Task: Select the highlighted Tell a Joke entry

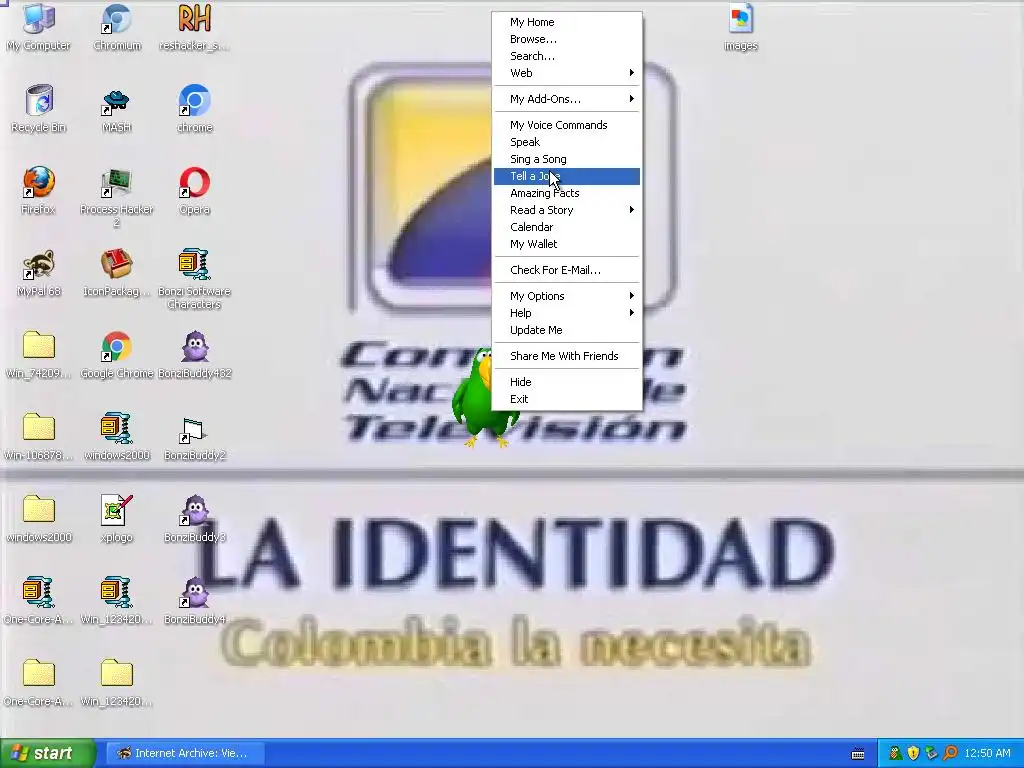Action: click(x=567, y=176)
